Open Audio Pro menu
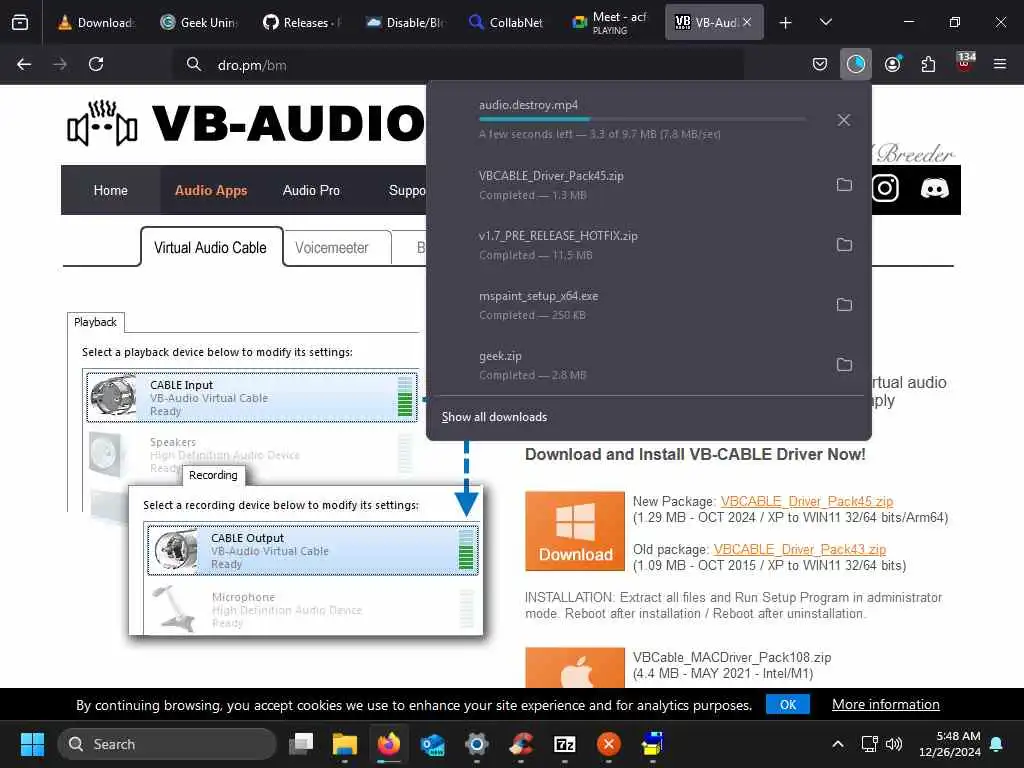The height and width of the screenshot is (768, 1024). (311, 190)
